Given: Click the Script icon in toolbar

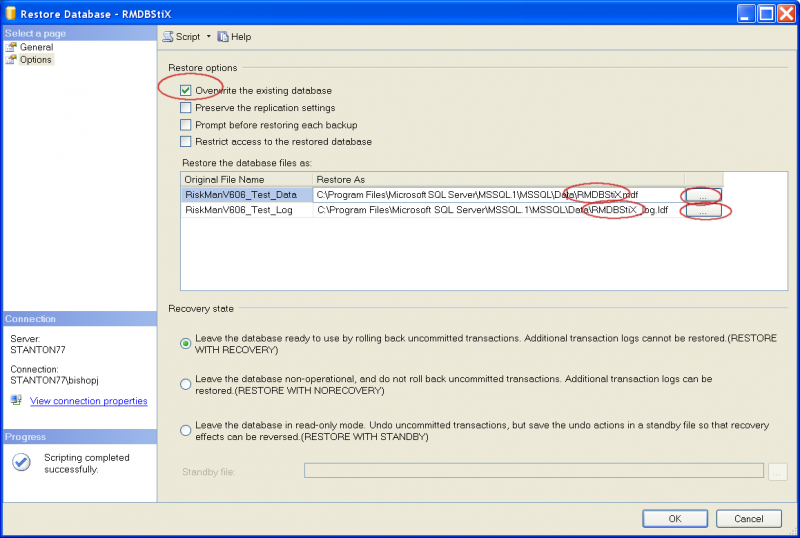Looking at the screenshot, I should pyautogui.click(x=168, y=37).
